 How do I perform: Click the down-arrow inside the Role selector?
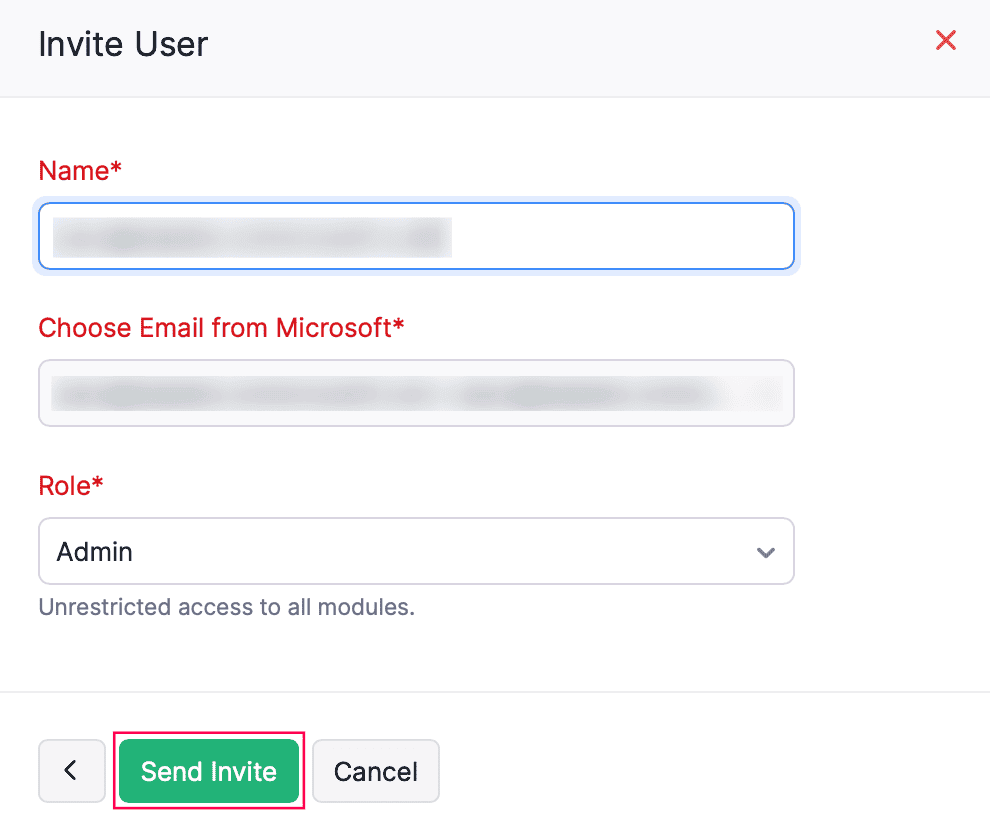pyautogui.click(x=766, y=551)
